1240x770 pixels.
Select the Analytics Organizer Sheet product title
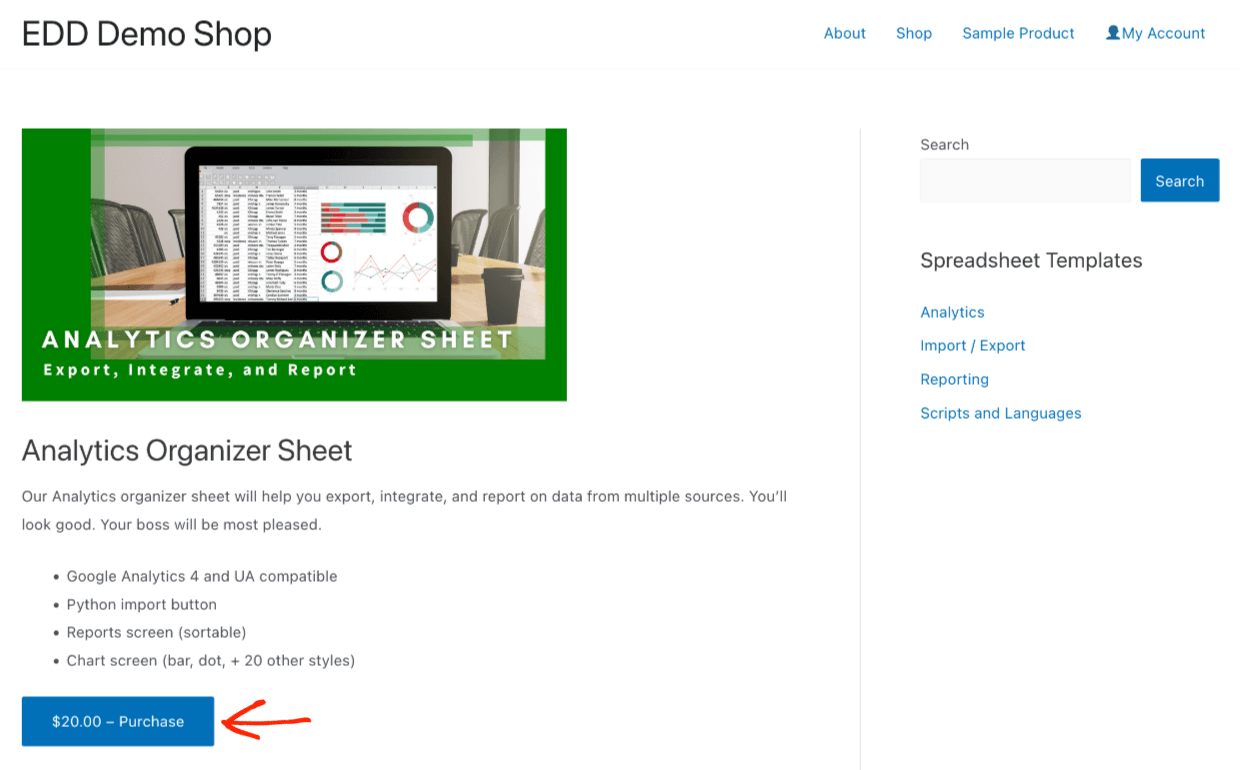[x=187, y=451]
